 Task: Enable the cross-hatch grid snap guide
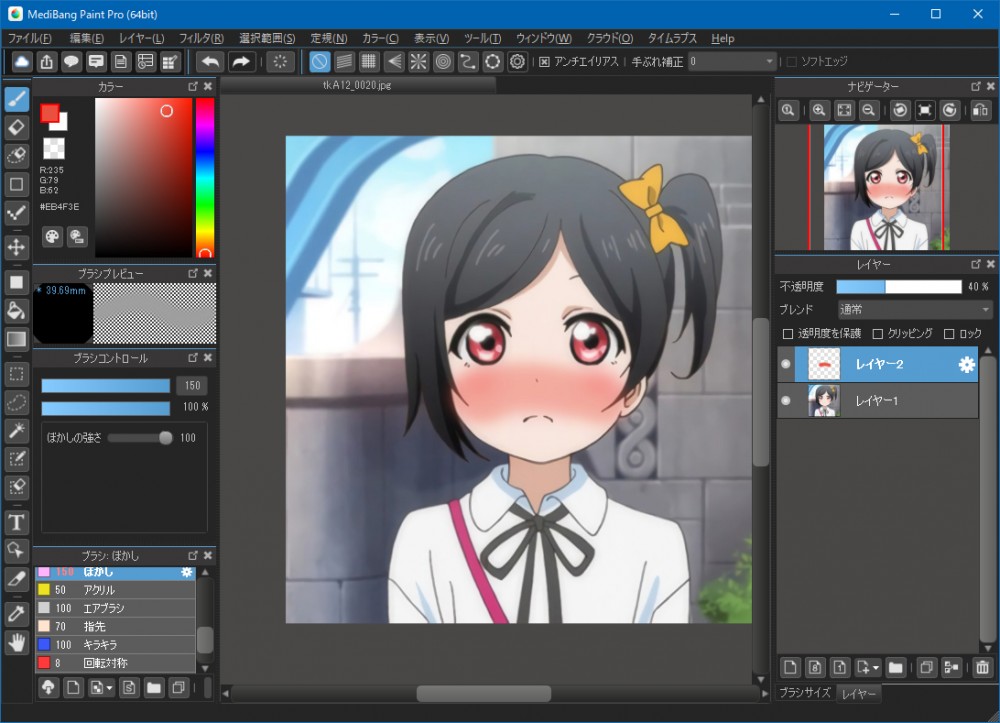click(x=369, y=62)
